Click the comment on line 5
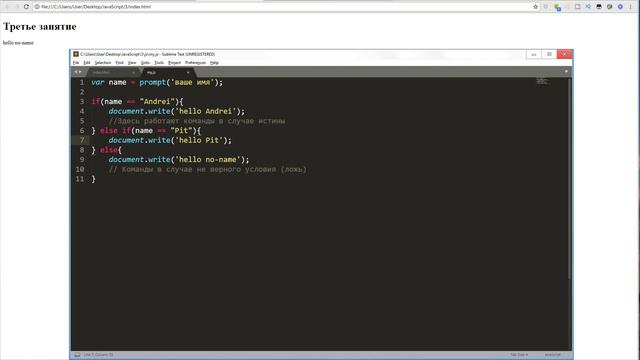This screenshot has width=640, height=360. 197,121
